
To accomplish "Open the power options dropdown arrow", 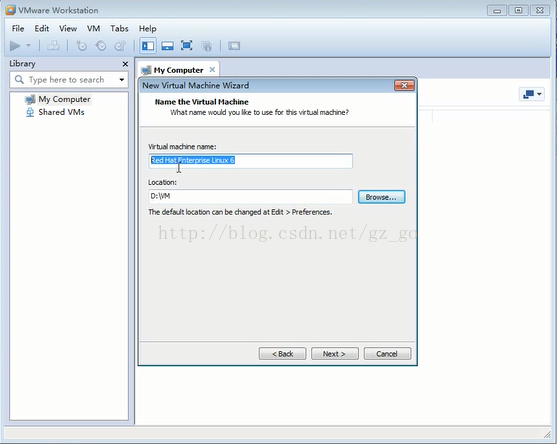I will [29, 45].
